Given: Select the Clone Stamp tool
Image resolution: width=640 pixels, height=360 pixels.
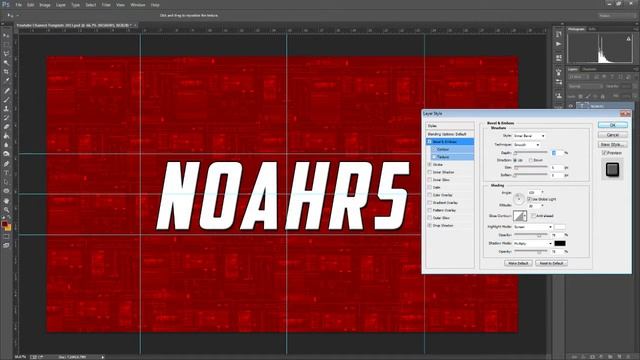Looking at the screenshot, I should click(6, 109).
